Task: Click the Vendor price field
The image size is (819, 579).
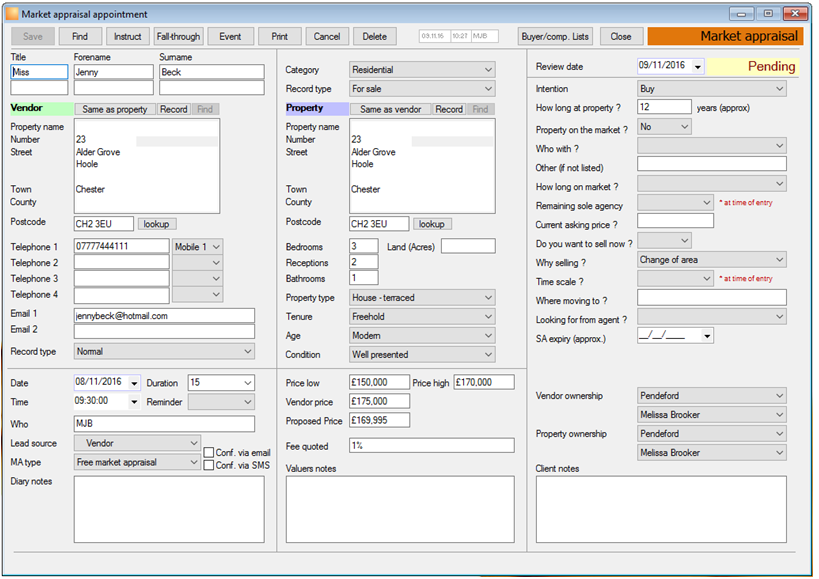Action: 379,401
